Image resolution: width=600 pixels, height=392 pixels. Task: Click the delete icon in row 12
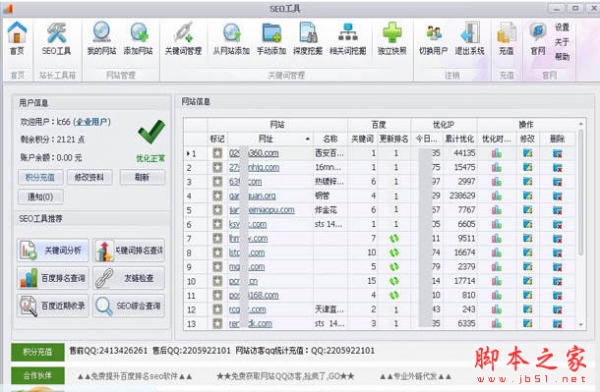click(557, 309)
